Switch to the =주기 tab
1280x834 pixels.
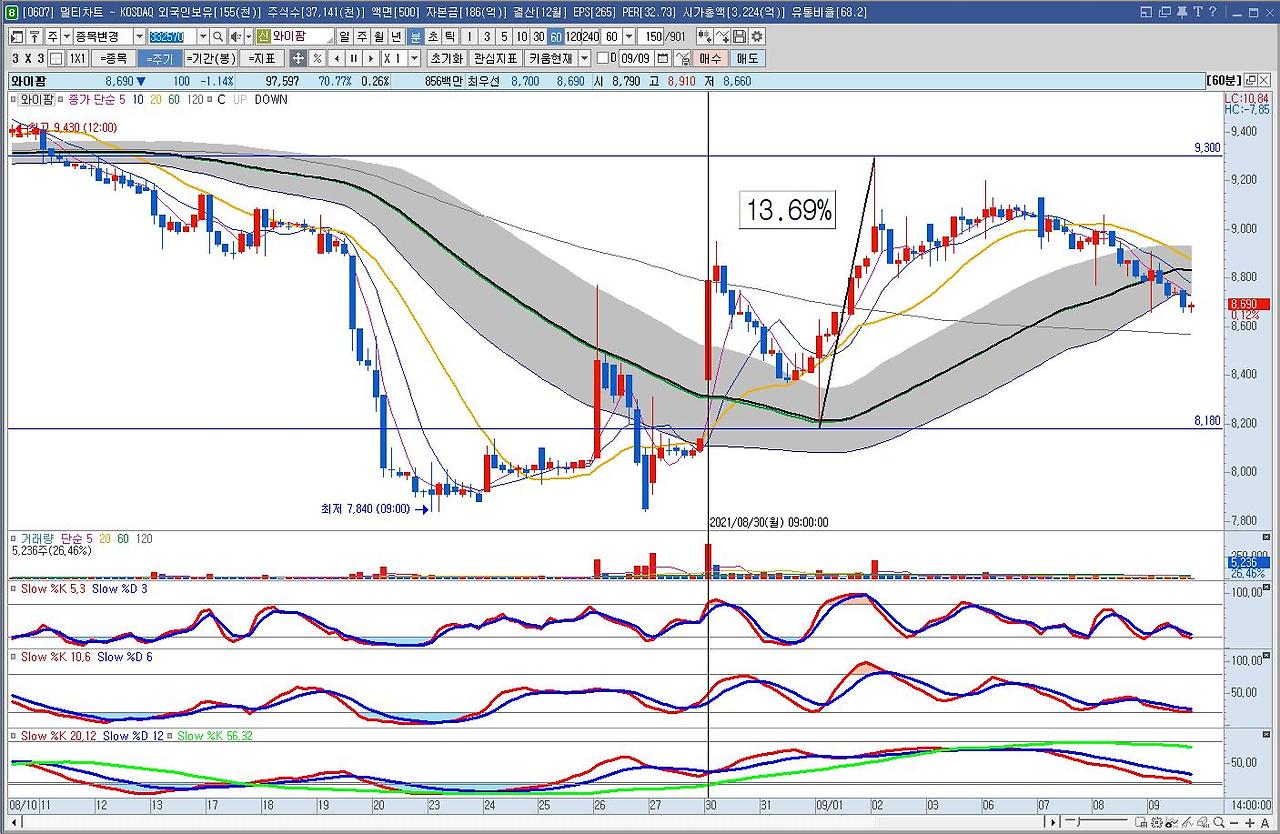coord(159,58)
